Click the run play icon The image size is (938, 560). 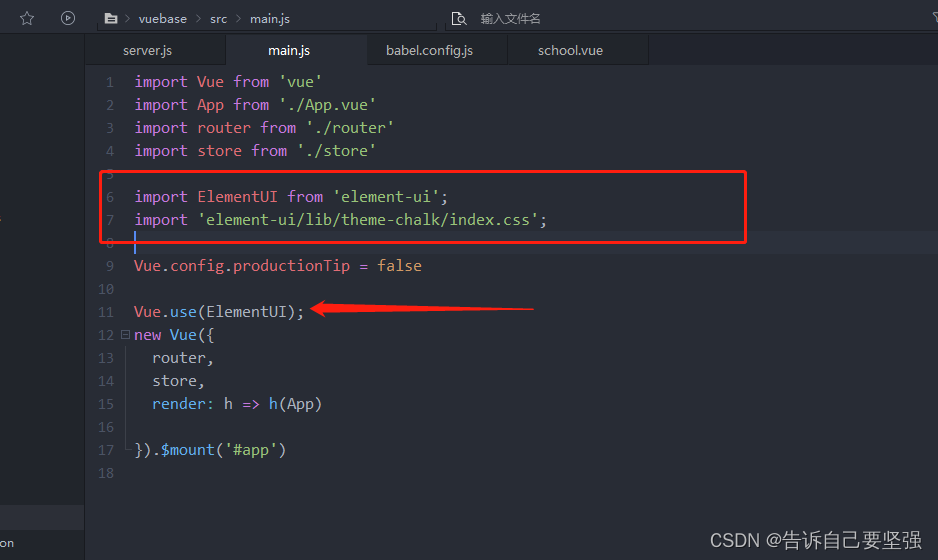coord(68,18)
